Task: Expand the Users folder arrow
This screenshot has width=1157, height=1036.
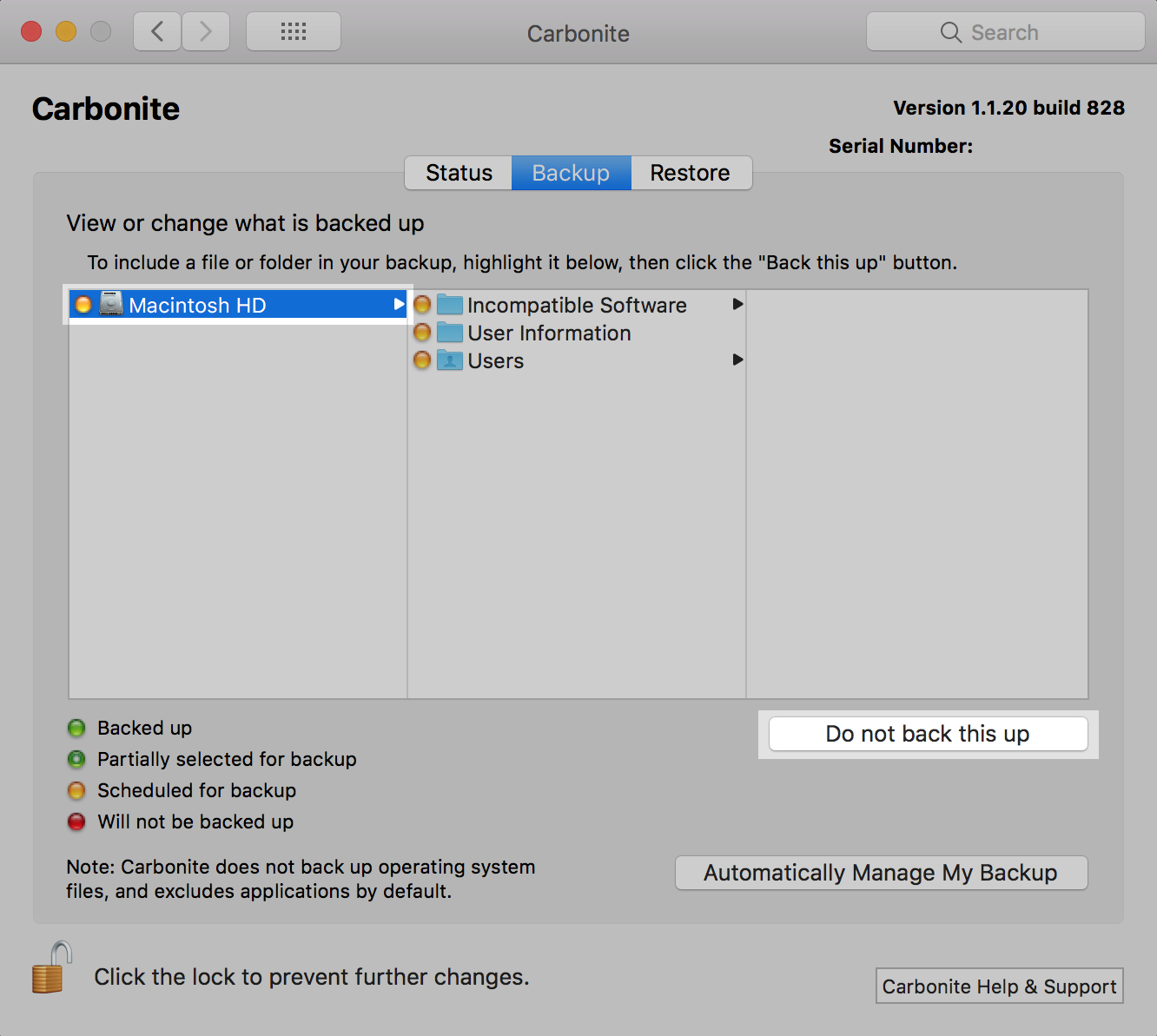Action: click(x=737, y=360)
